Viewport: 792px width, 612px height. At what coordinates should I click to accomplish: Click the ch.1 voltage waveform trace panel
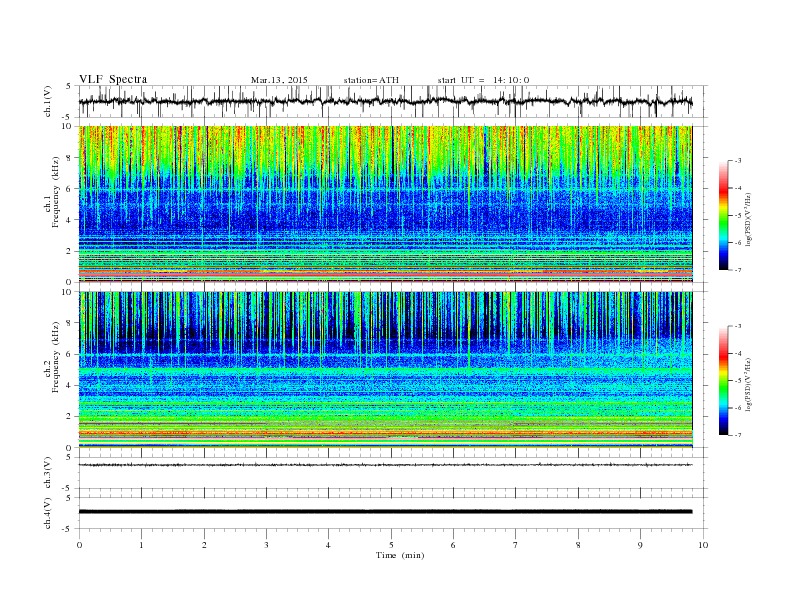392,101
